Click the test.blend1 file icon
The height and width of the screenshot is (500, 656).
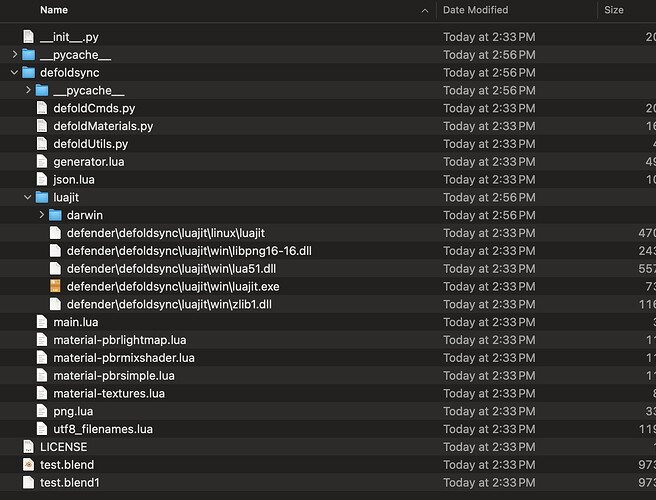click(x=28, y=483)
